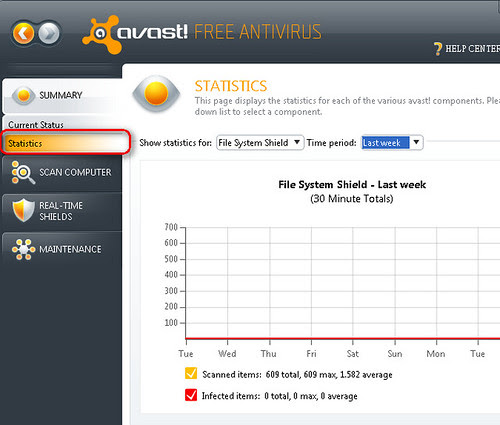The image size is (500, 425).
Task: Click the large Statistics orb icon
Action: [156, 93]
